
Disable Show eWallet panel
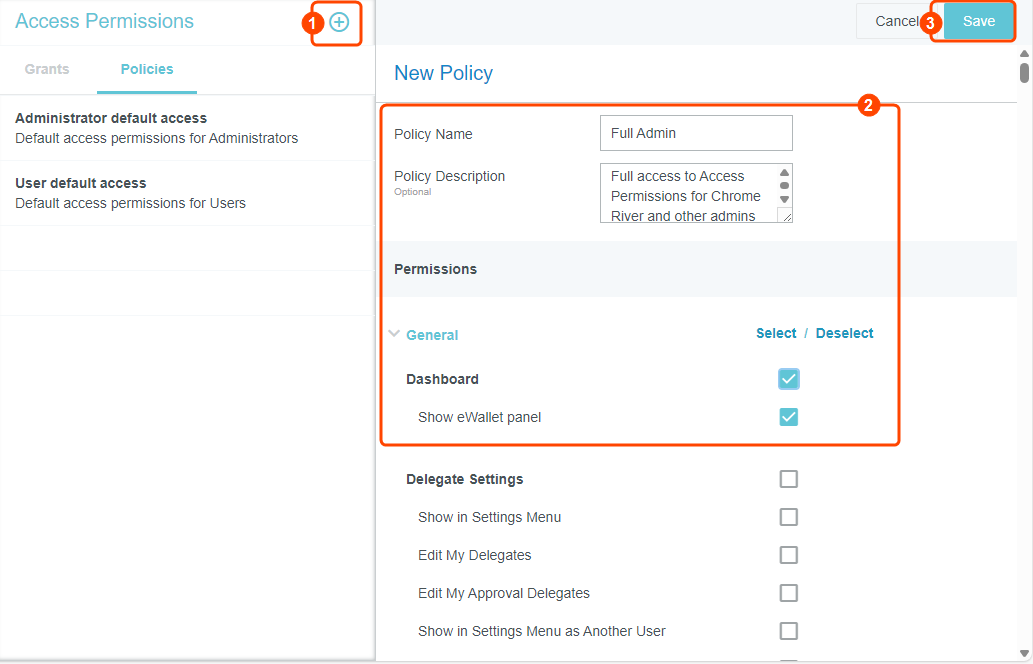(x=788, y=417)
